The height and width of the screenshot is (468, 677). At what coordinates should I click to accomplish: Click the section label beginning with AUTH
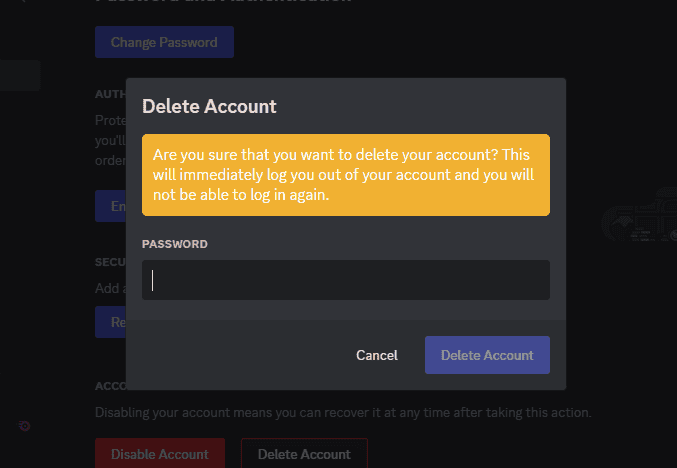(109, 93)
